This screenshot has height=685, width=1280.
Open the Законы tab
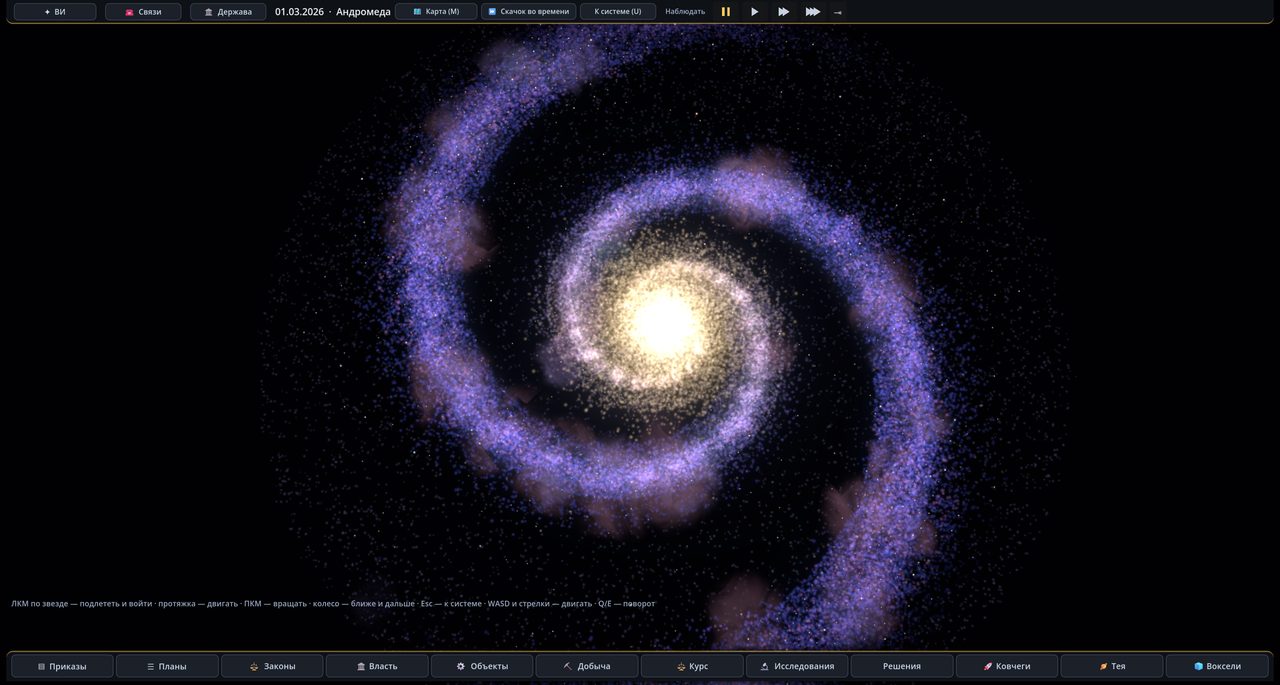[272, 666]
